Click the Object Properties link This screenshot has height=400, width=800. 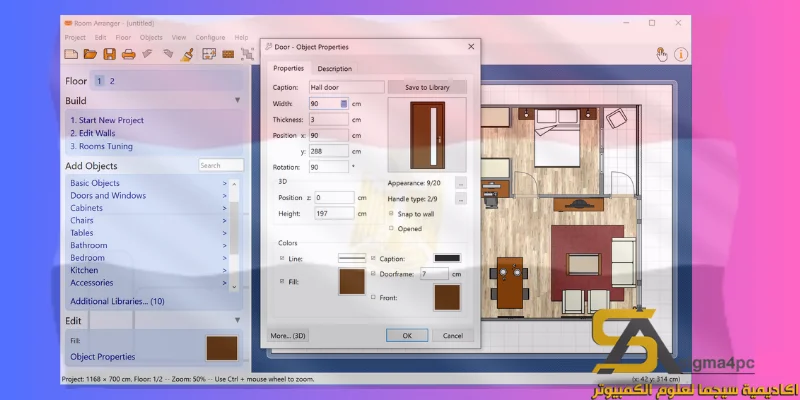103,357
